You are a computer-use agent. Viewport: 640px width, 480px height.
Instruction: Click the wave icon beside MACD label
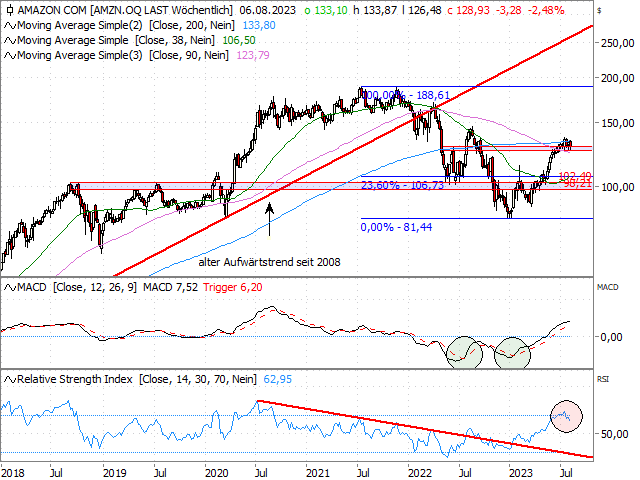[10, 288]
